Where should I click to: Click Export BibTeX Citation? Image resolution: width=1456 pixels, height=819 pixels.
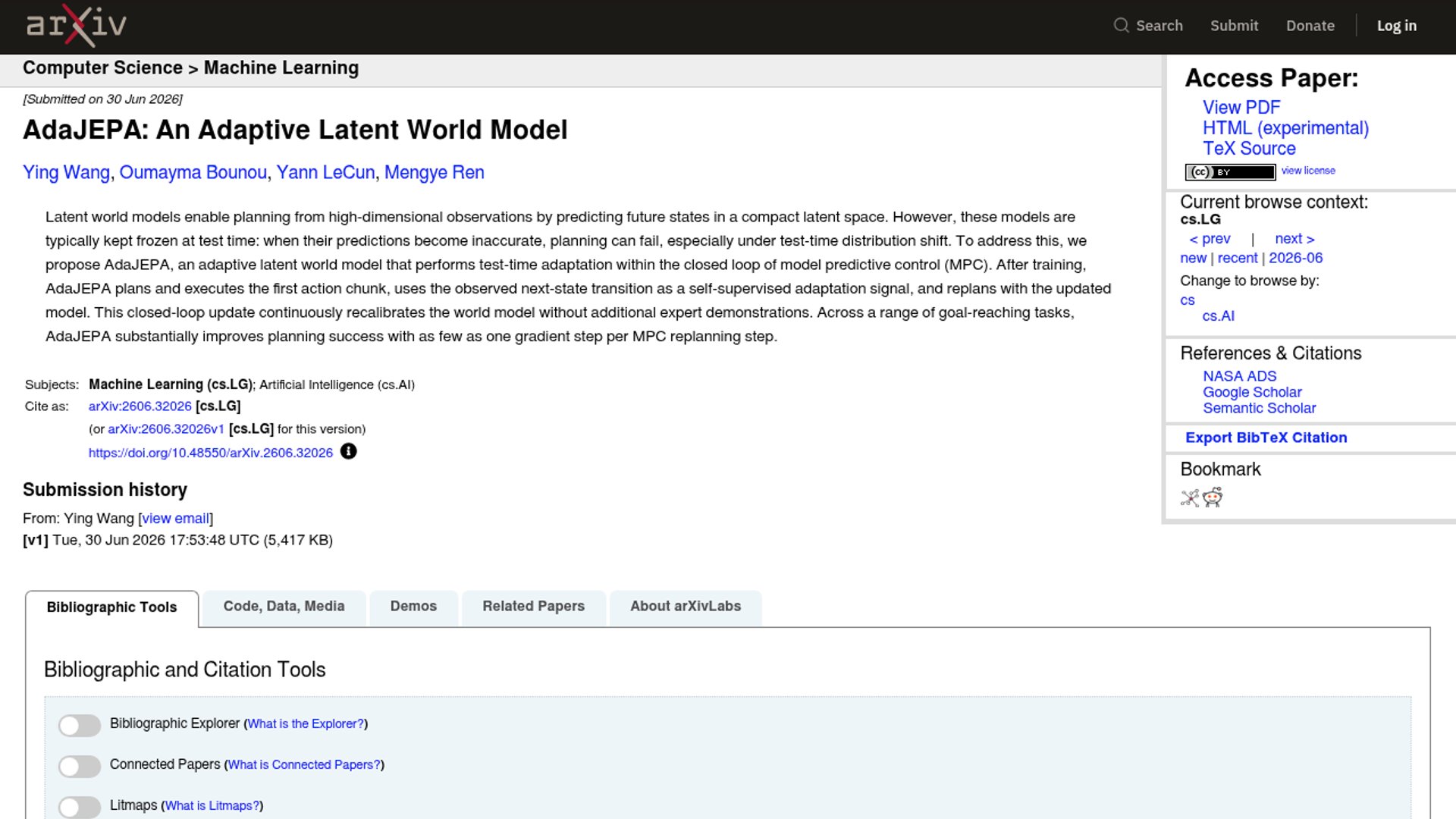[x=1266, y=438]
